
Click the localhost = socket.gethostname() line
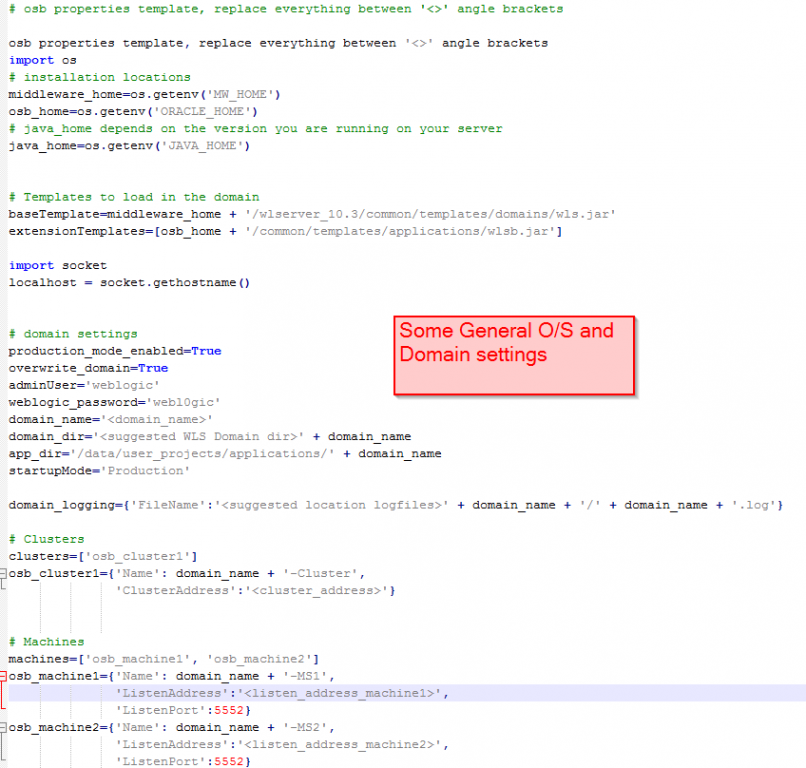tap(129, 283)
